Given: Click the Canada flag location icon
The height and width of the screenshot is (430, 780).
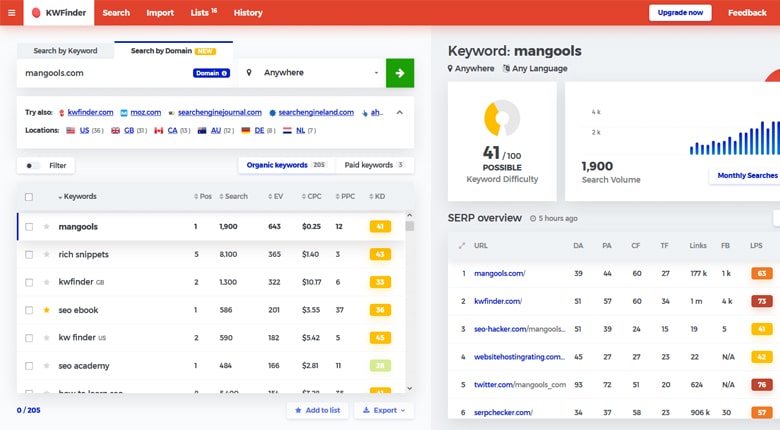Looking at the screenshot, I should pyautogui.click(x=159, y=130).
